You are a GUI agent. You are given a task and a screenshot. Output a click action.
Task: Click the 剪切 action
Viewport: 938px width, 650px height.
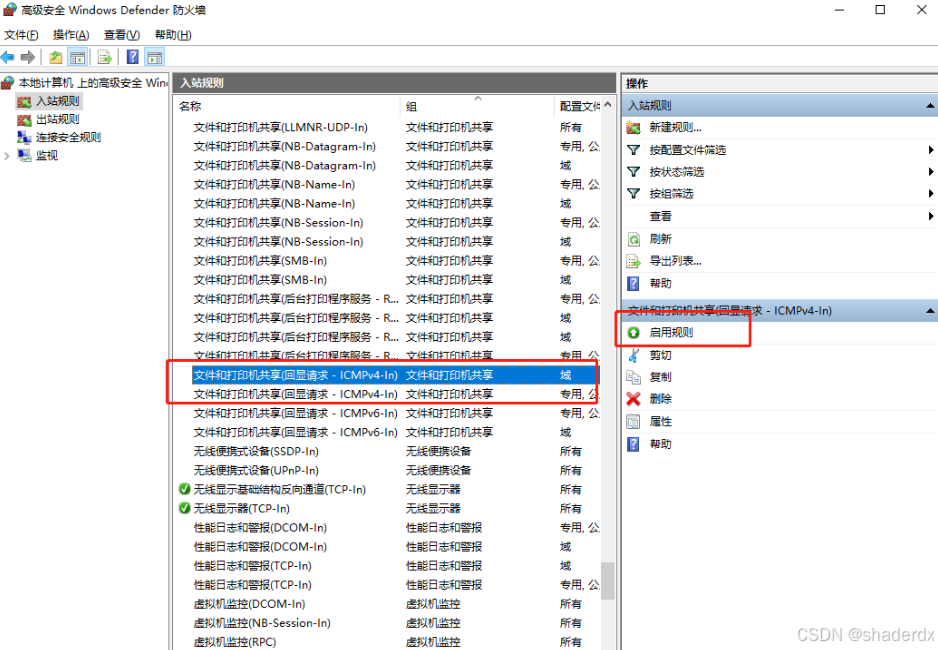660,355
